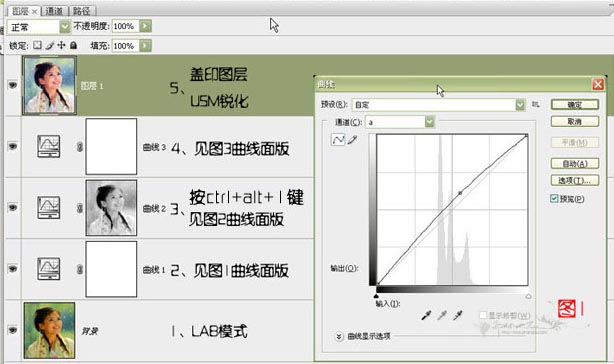Click the Curves 3 mask link chain icon
Screen dimensions: 614x364
pyautogui.click(x=80, y=147)
